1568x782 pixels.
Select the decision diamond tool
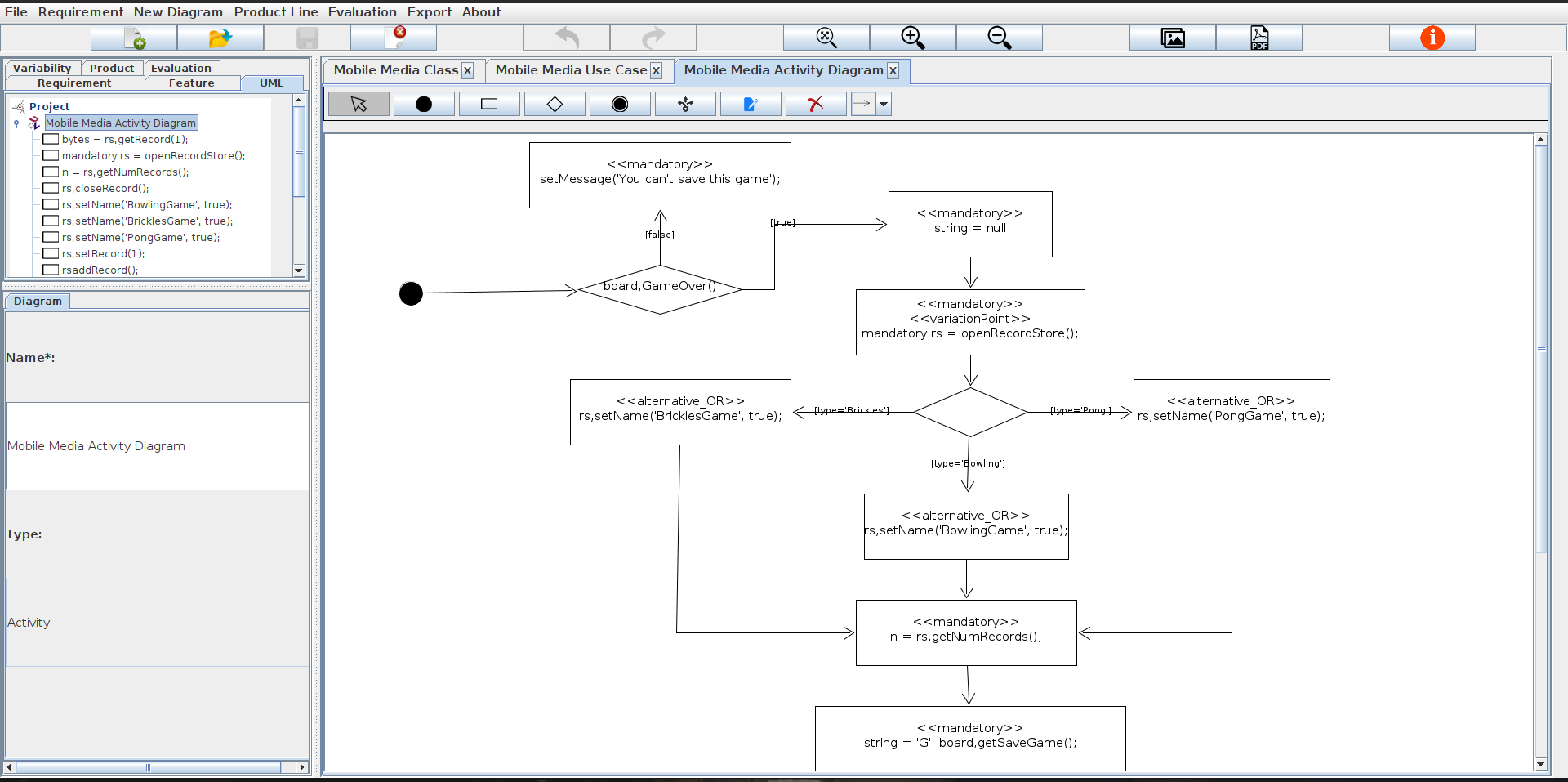click(555, 104)
